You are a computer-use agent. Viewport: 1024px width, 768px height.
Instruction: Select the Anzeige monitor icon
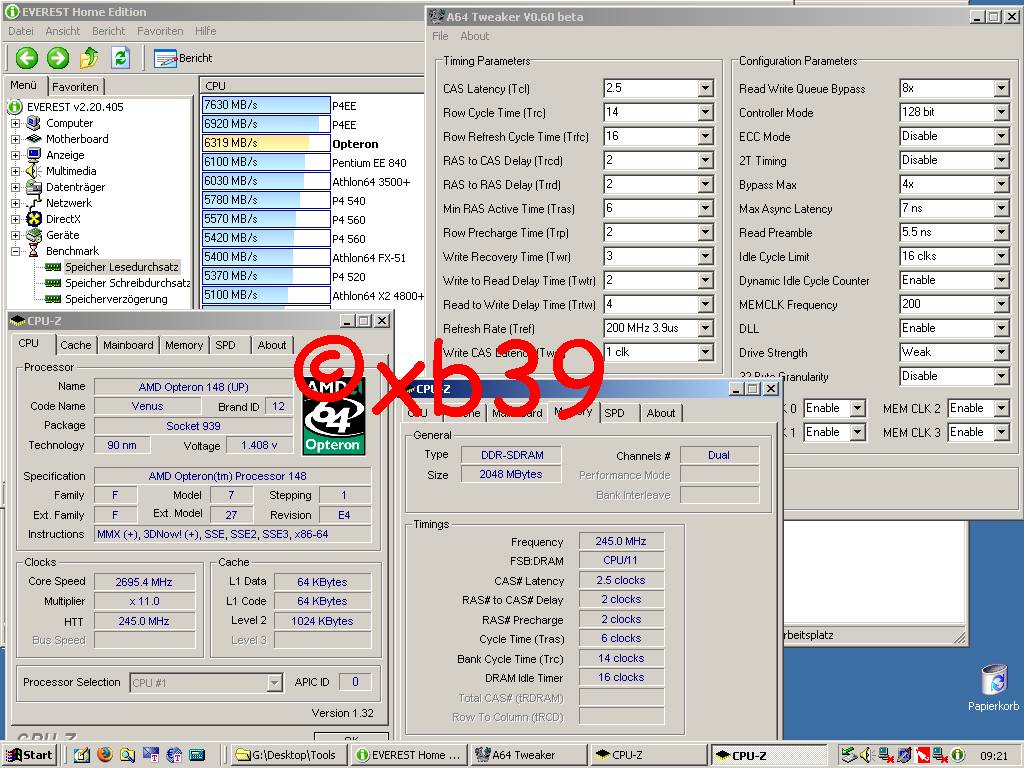(x=34, y=155)
